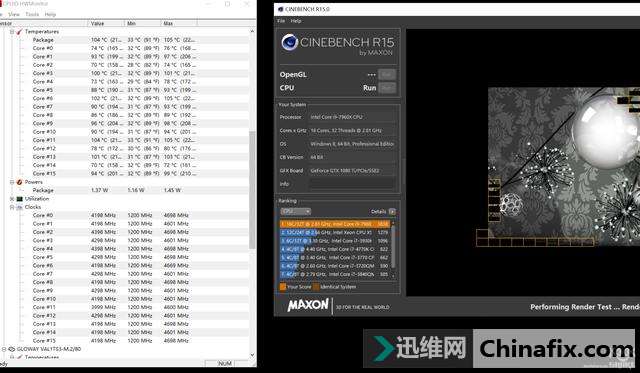The width and height of the screenshot is (640, 373).
Task: Open the File menu in Cinebench
Action: (x=281, y=21)
